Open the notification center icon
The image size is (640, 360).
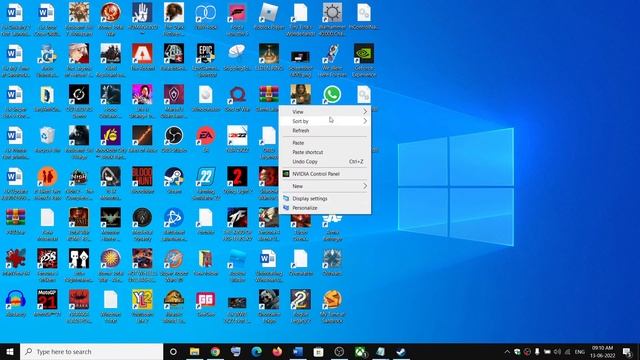point(628,351)
